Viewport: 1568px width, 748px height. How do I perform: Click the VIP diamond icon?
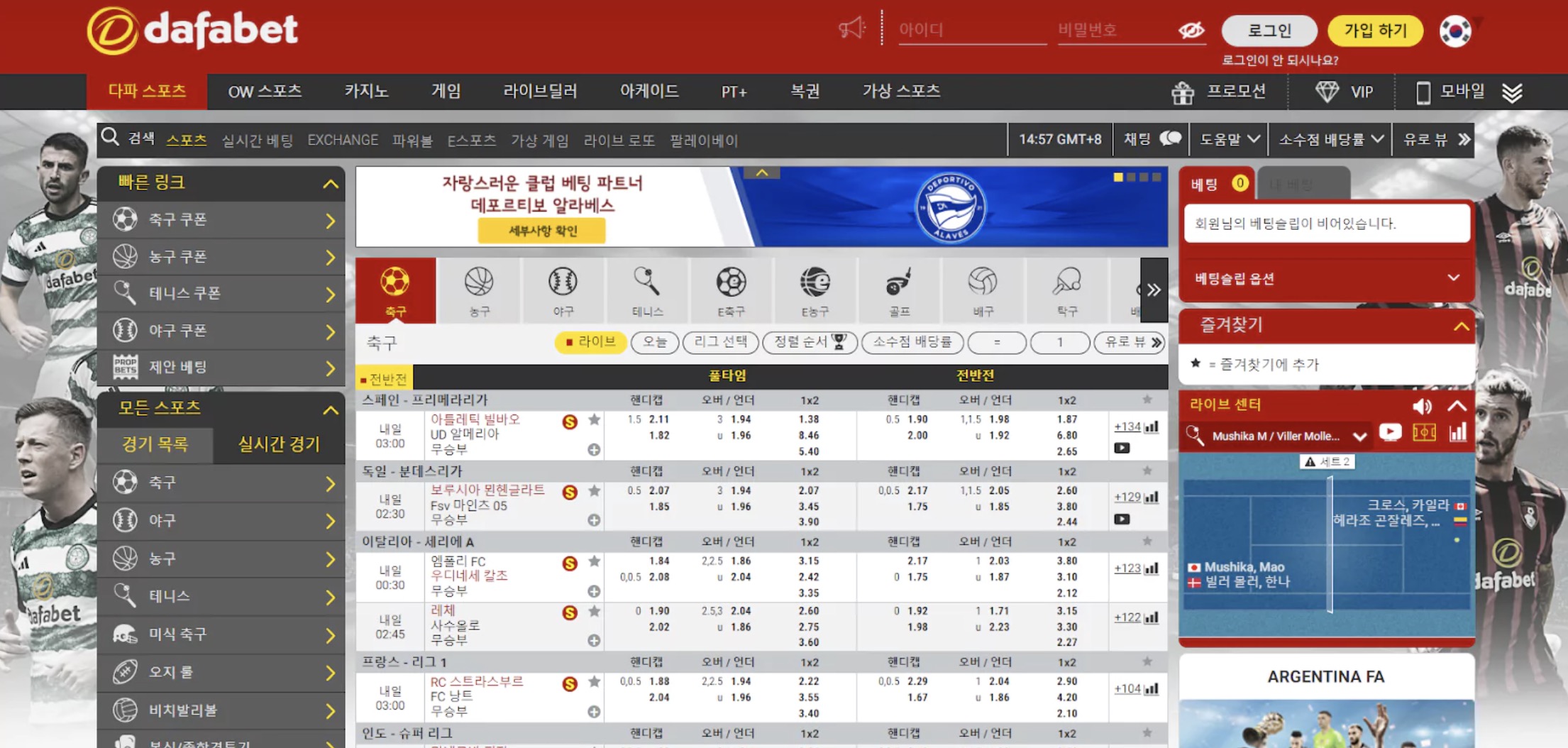[x=1327, y=92]
